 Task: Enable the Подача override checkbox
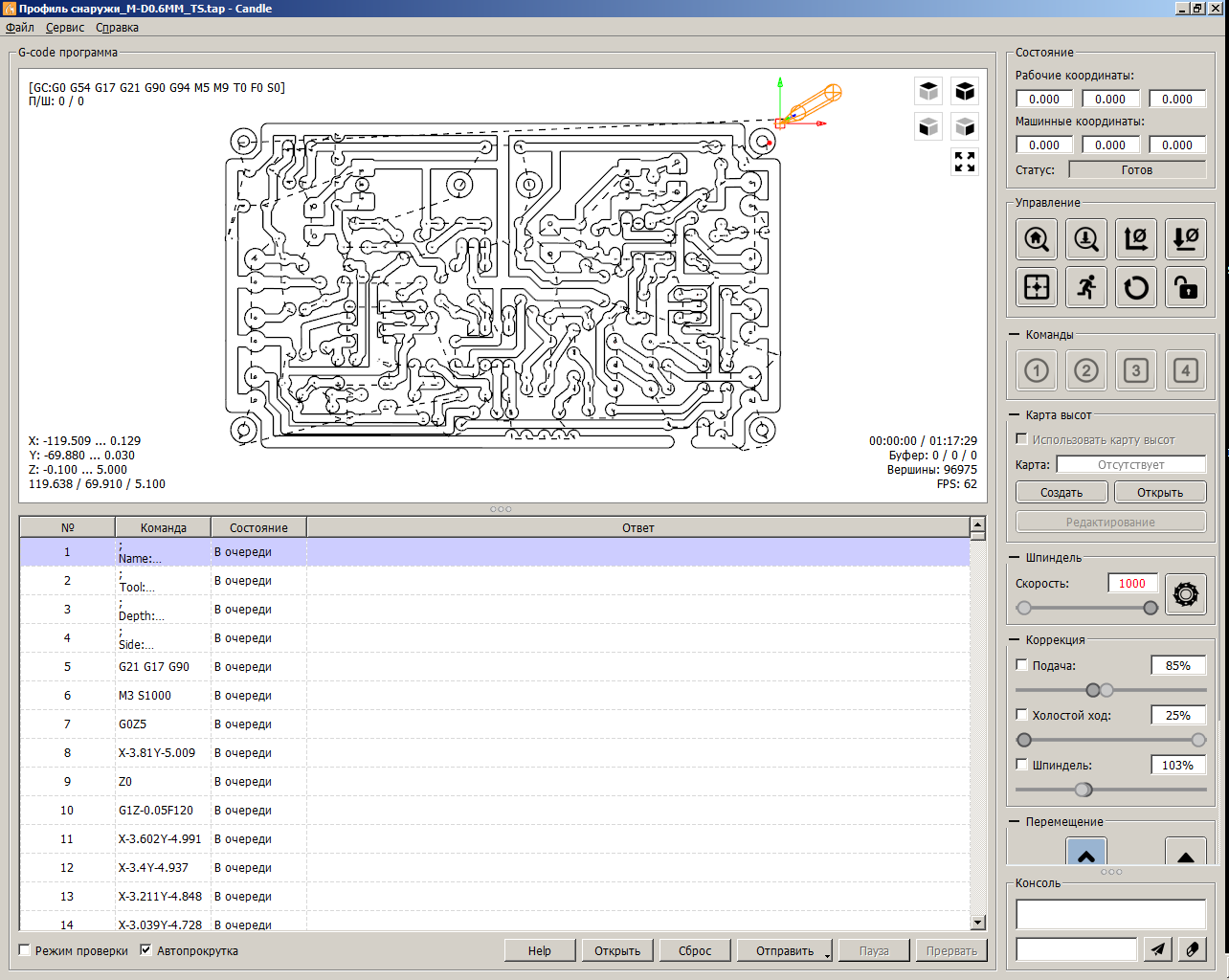(x=1021, y=665)
